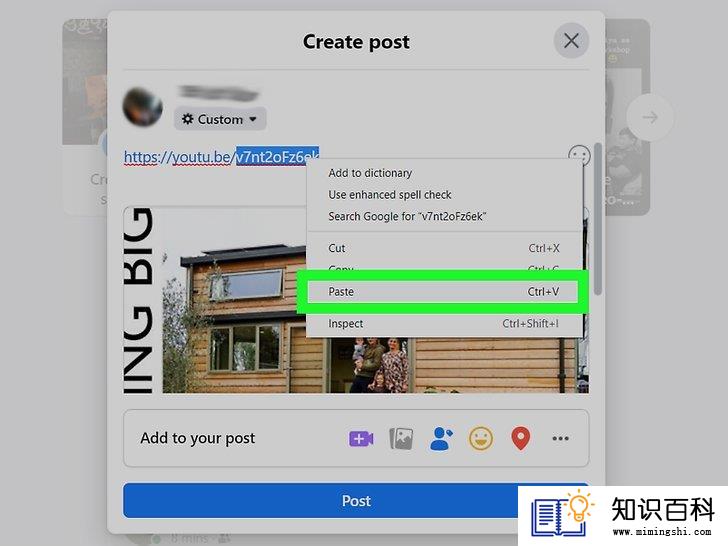Select Search Google for "v7nt2oFz6ek"
Viewport: 728px width, 546px height.
[407, 217]
